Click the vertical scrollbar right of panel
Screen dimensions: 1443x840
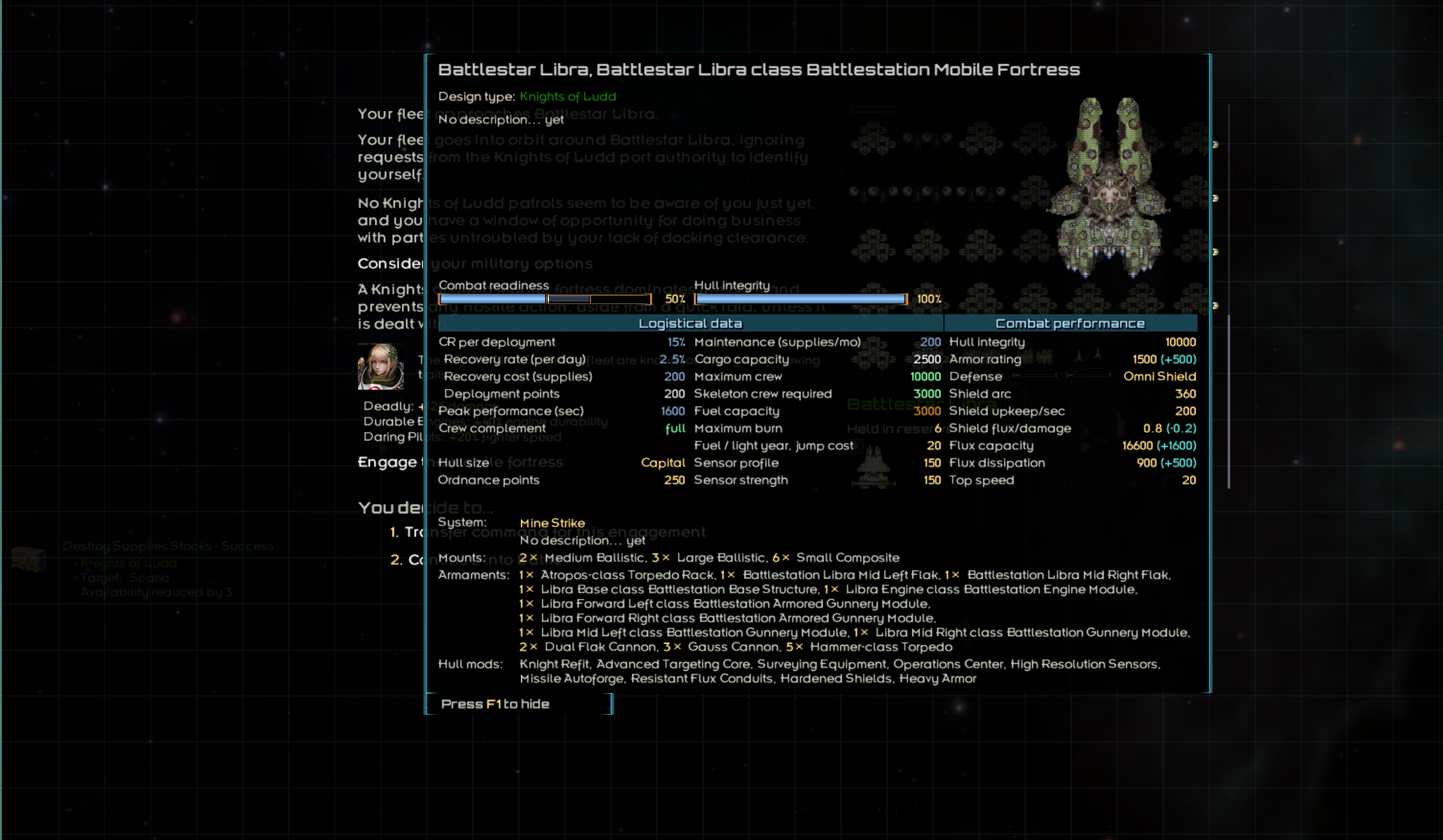click(1228, 401)
